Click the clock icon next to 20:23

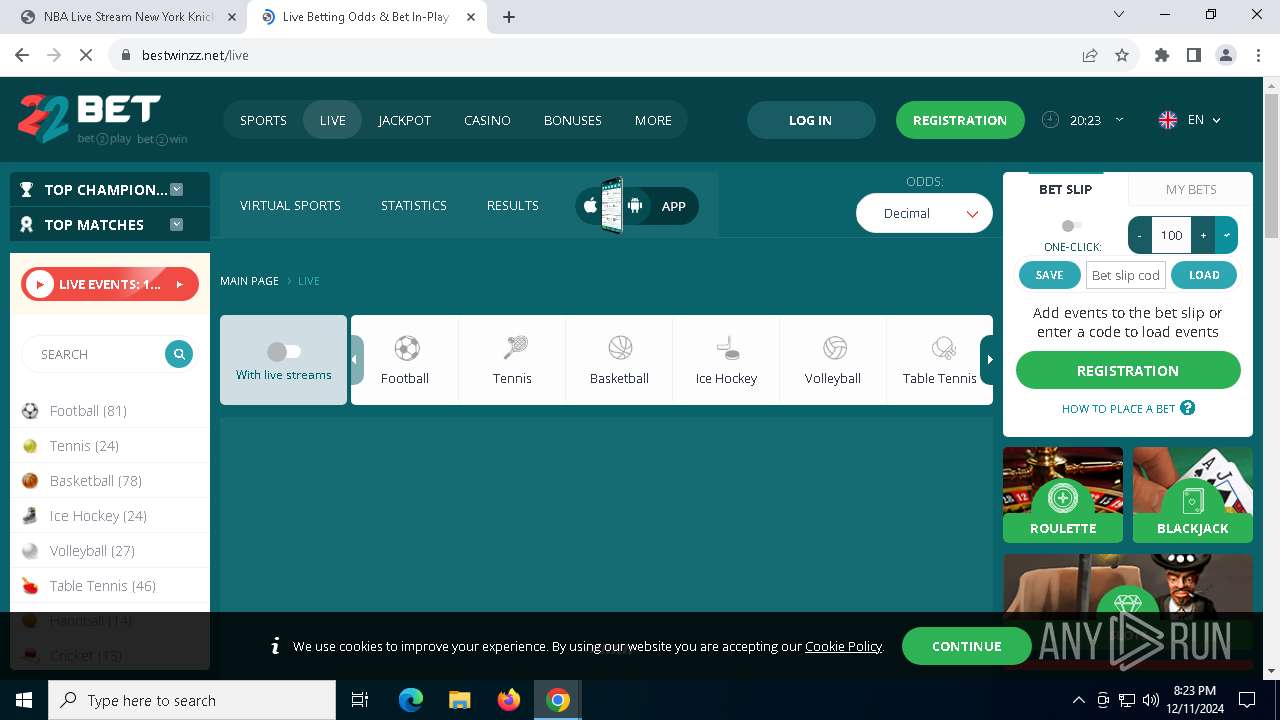pos(1050,120)
